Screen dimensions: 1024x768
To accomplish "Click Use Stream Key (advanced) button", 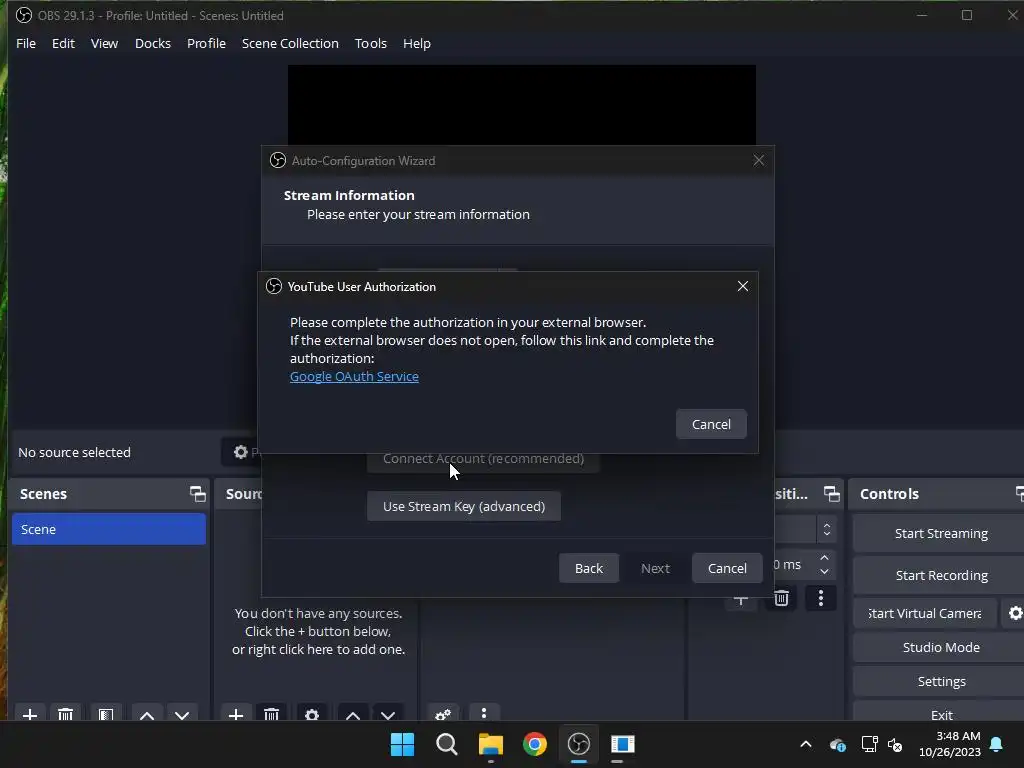I will 464,506.
